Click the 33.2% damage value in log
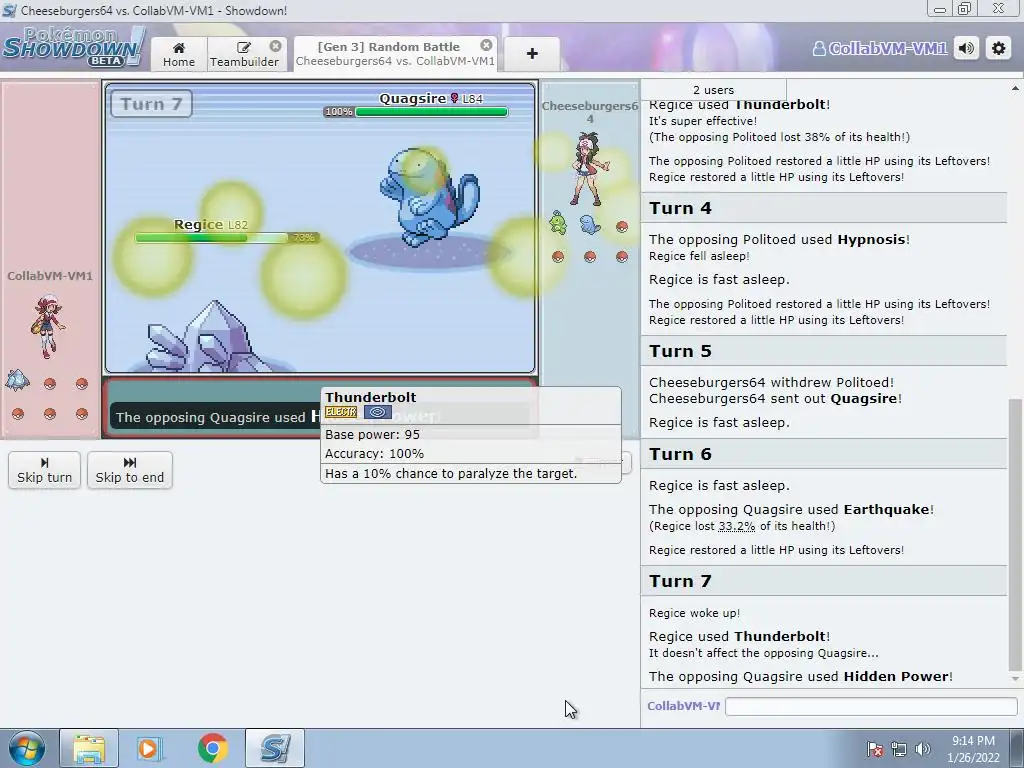This screenshot has width=1024, height=768. click(736, 526)
